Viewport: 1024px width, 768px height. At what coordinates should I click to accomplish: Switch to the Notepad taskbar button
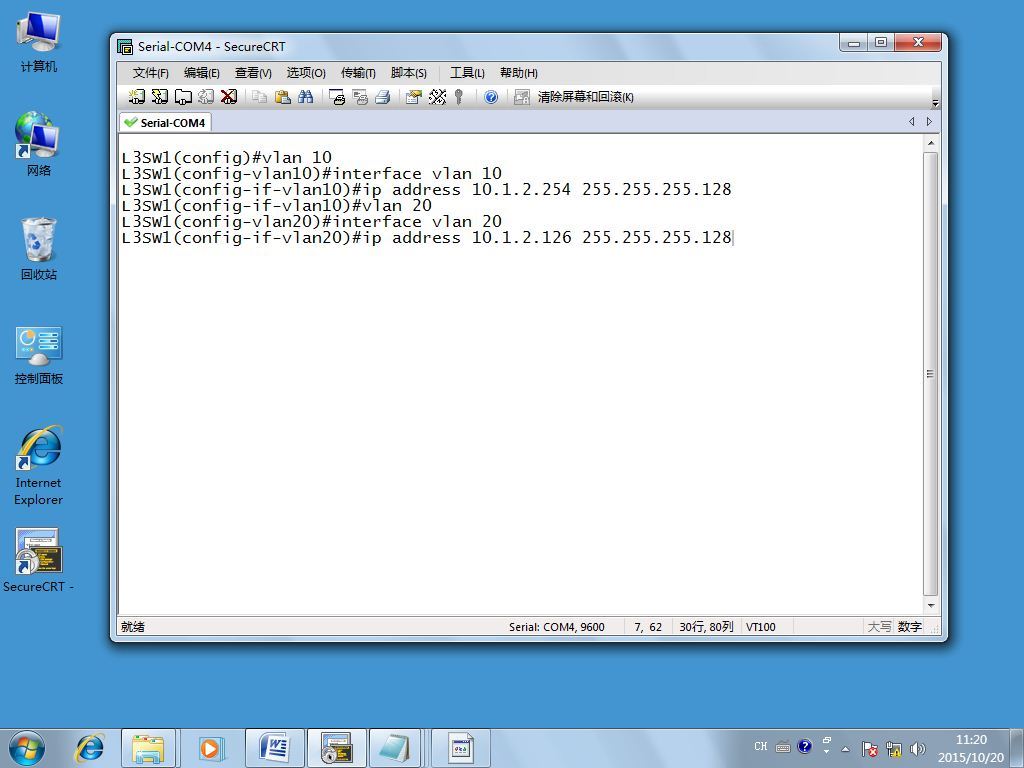[x=394, y=748]
